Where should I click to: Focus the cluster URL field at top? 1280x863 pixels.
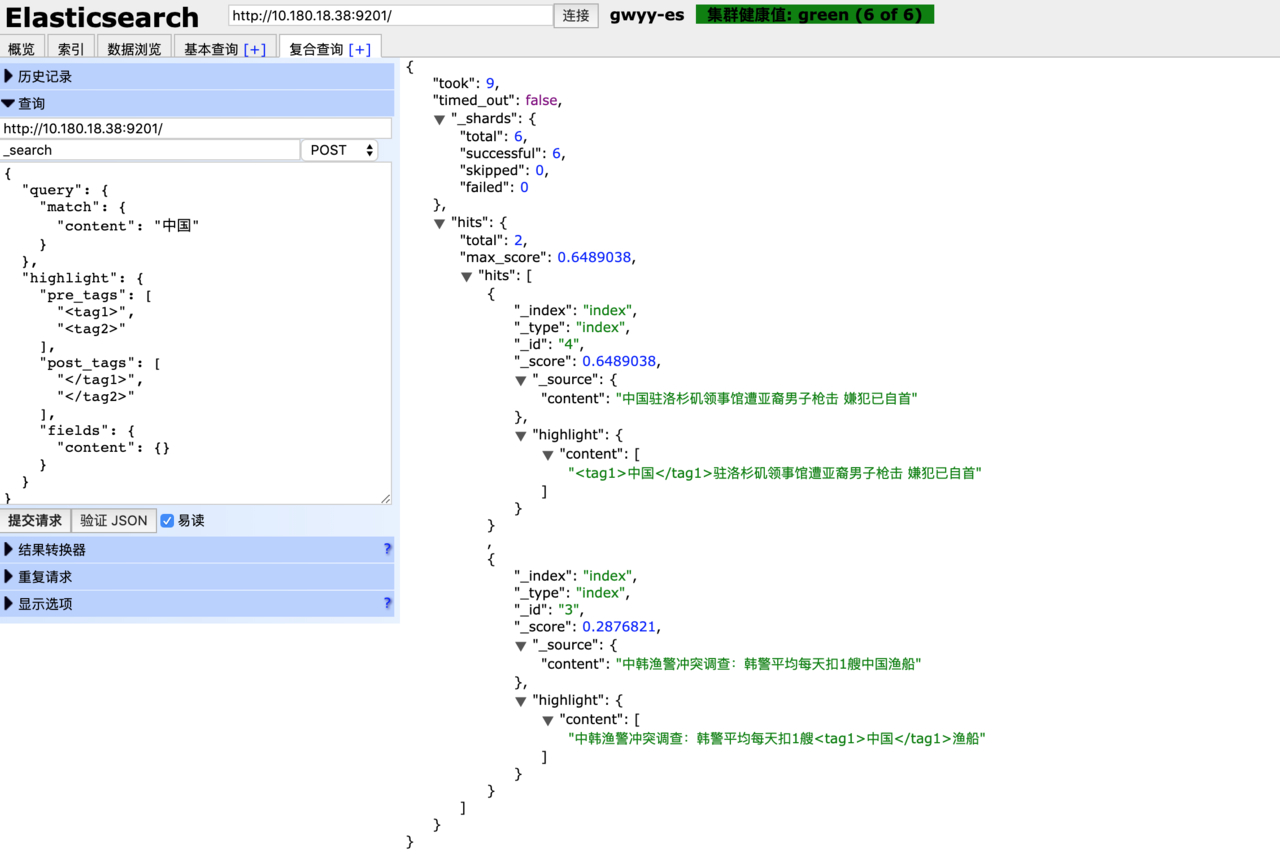390,15
